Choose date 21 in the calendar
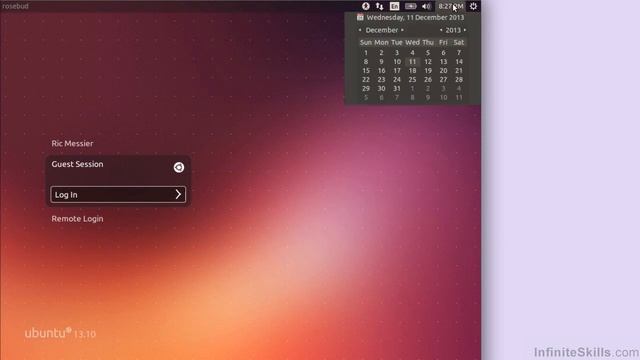The width and height of the screenshot is (640, 360). click(459, 71)
